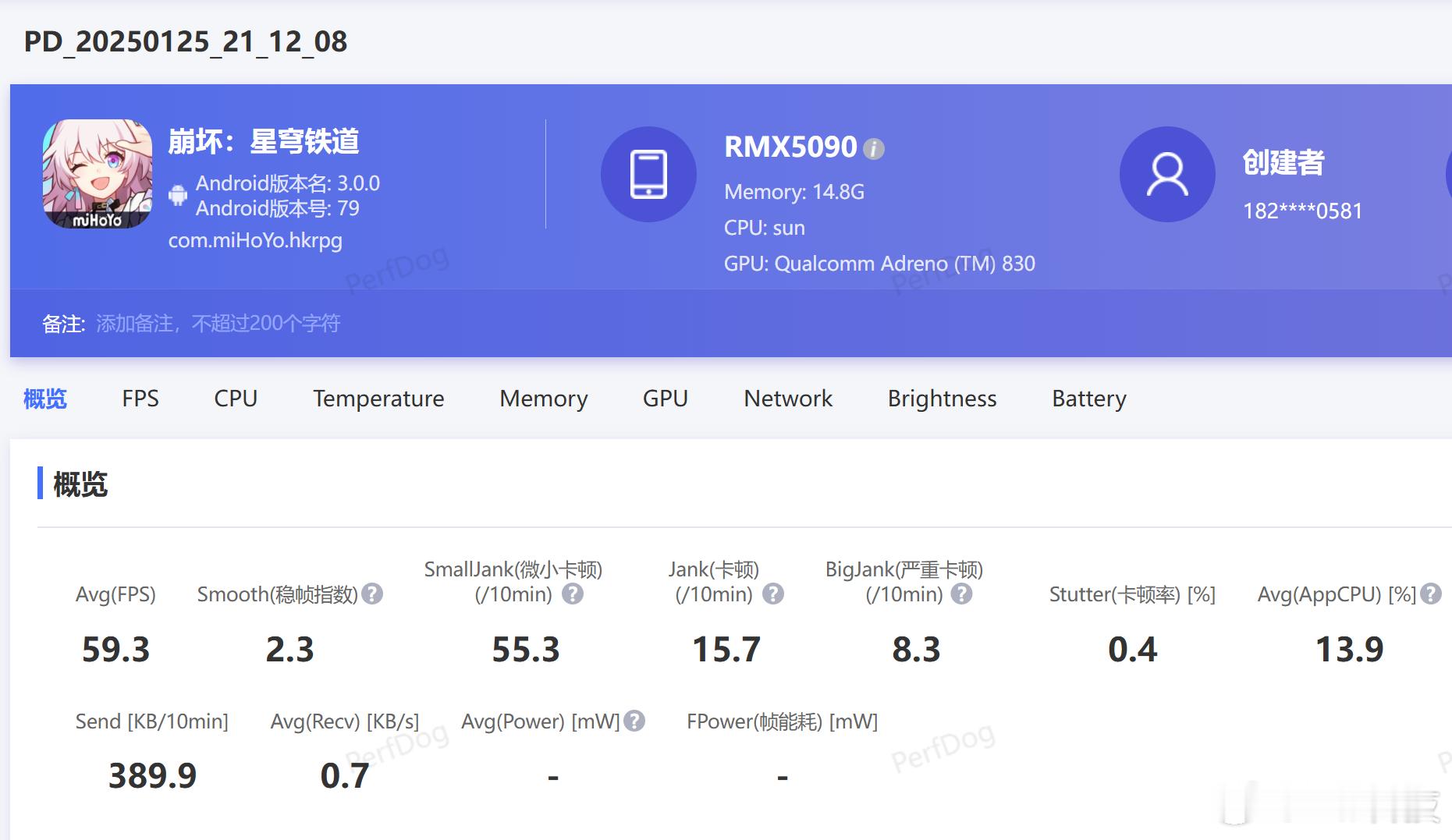Image resolution: width=1452 pixels, height=840 pixels.
Task: Click the Android robot icon
Action: coord(178,195)
